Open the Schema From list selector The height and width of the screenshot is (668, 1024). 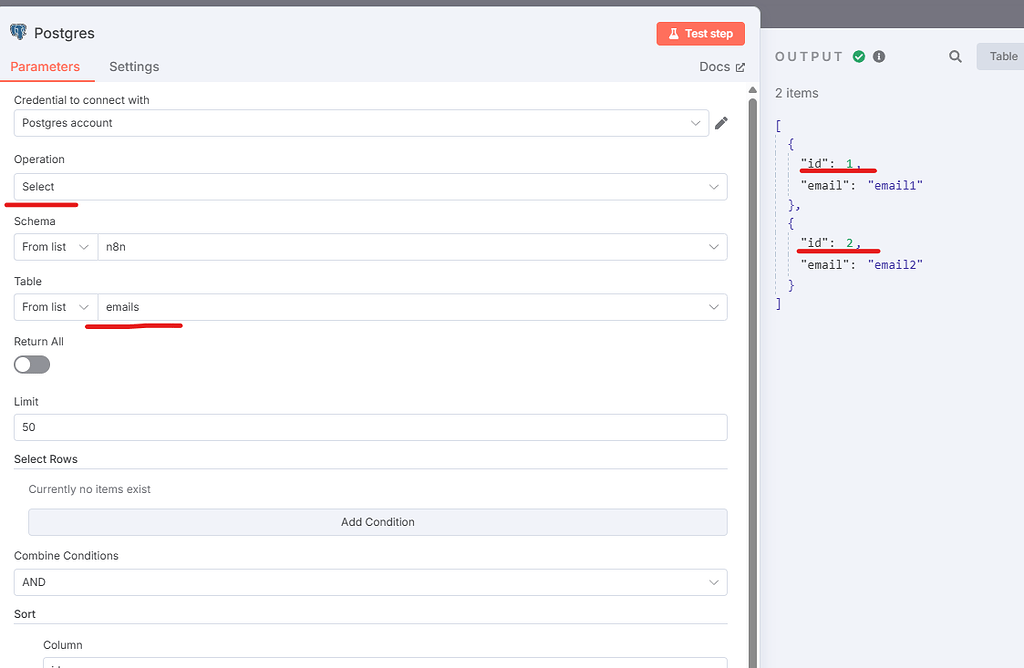point(55,246)
